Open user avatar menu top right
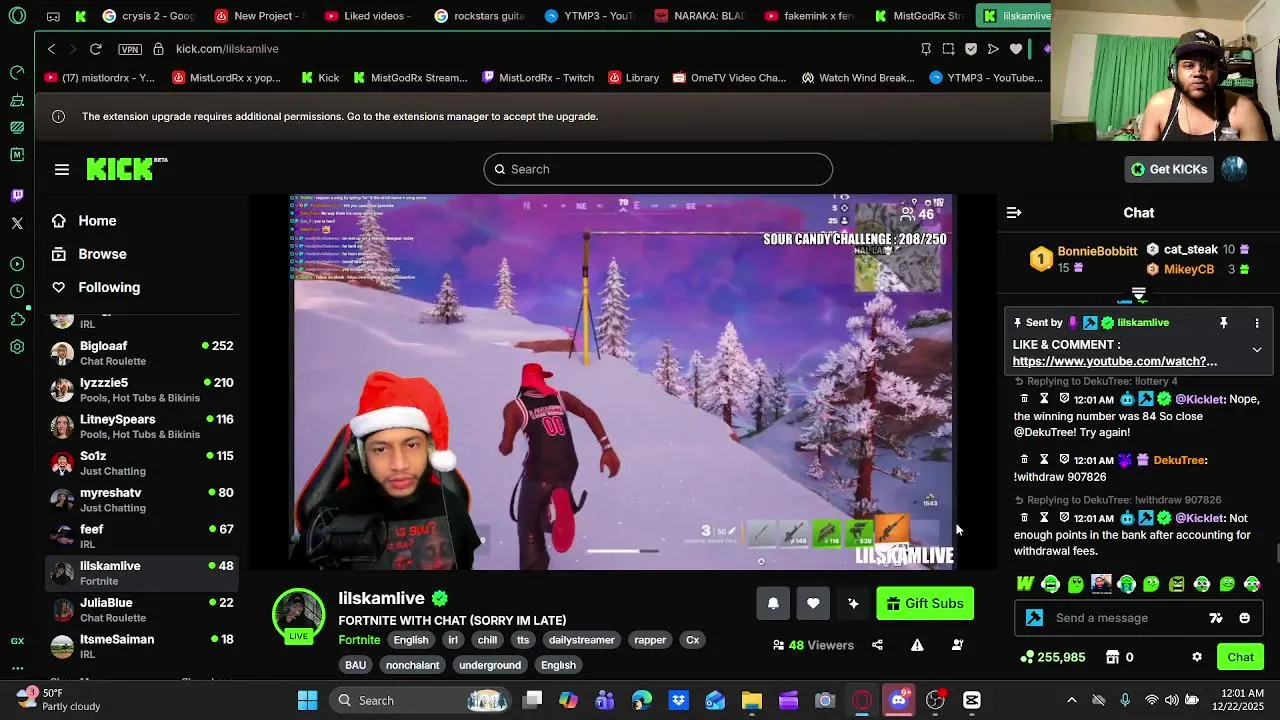 click(x=1234, y=169)
